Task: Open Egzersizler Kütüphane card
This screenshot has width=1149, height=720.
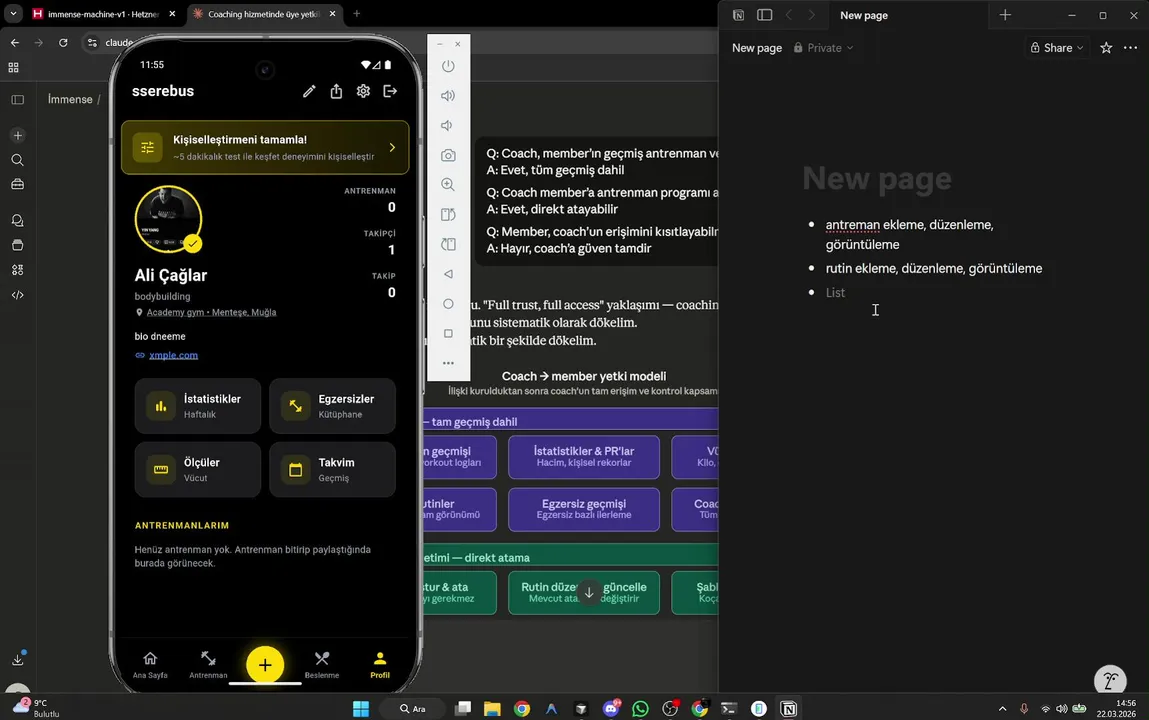Action: (x=332, y=406)
